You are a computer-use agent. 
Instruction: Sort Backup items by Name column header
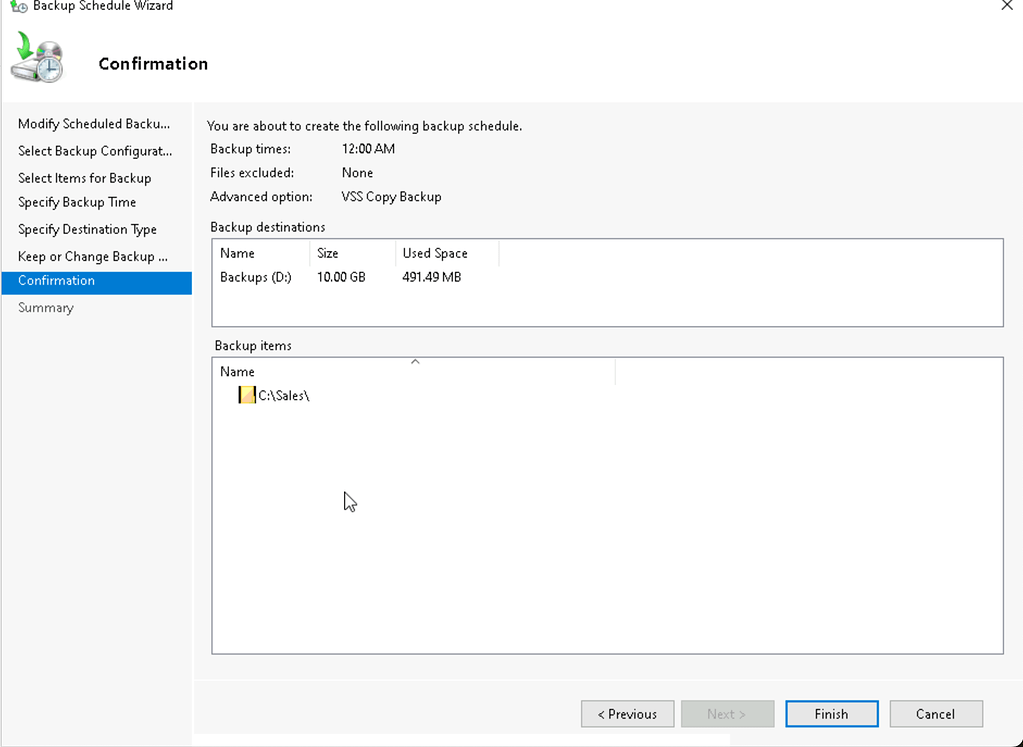point(237,372)
